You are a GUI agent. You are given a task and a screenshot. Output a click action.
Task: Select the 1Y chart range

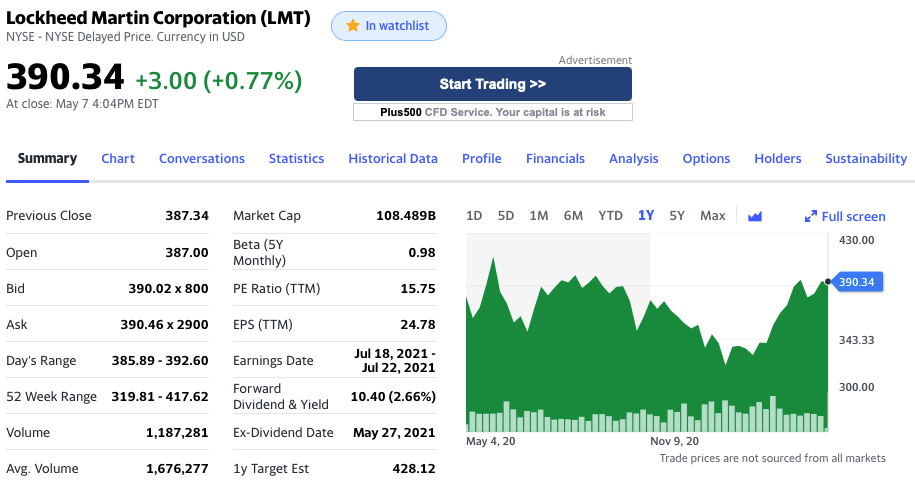[x=646, y=216]
